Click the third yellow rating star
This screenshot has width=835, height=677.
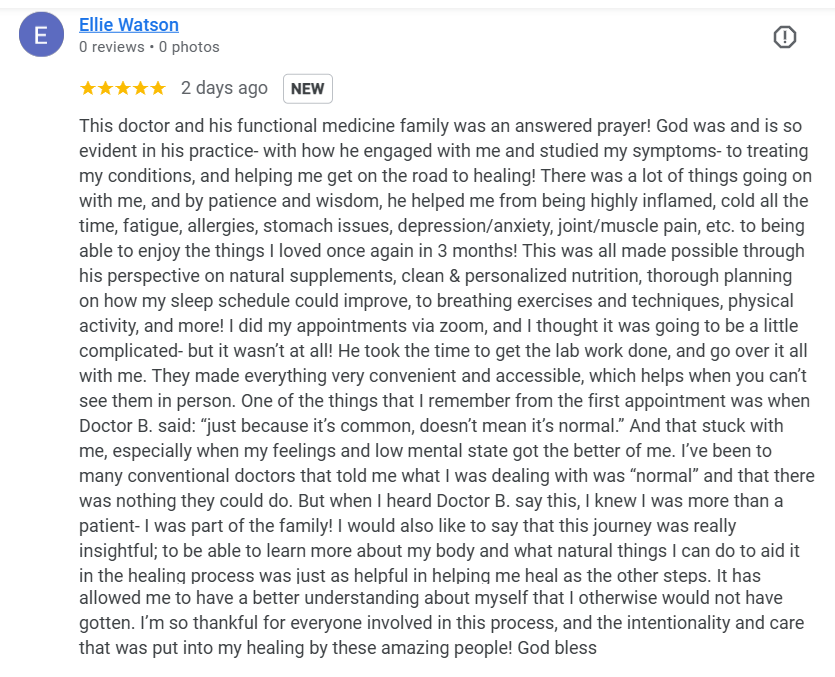point(123,88)
